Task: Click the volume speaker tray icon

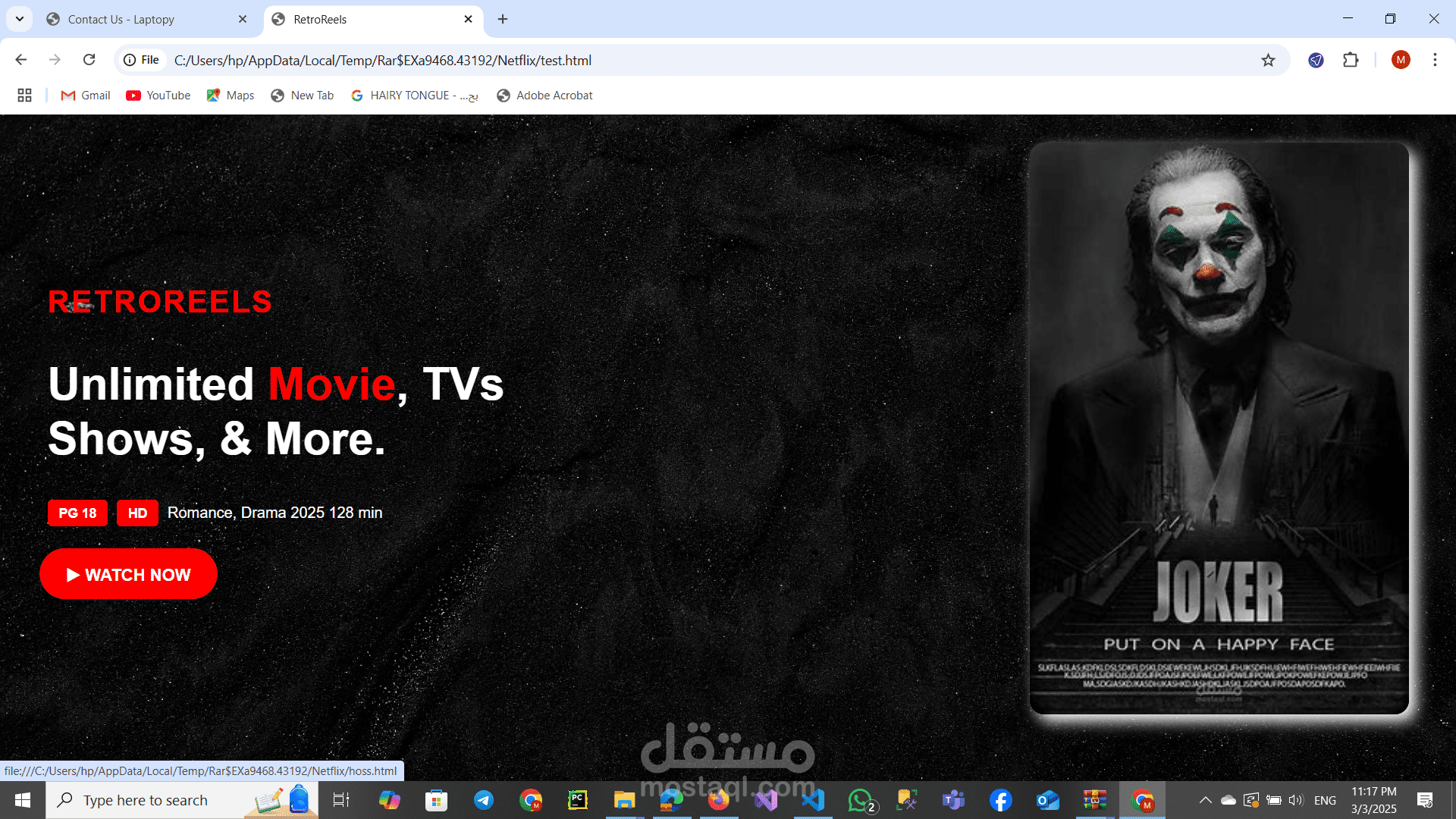Action: point(1295,800)
